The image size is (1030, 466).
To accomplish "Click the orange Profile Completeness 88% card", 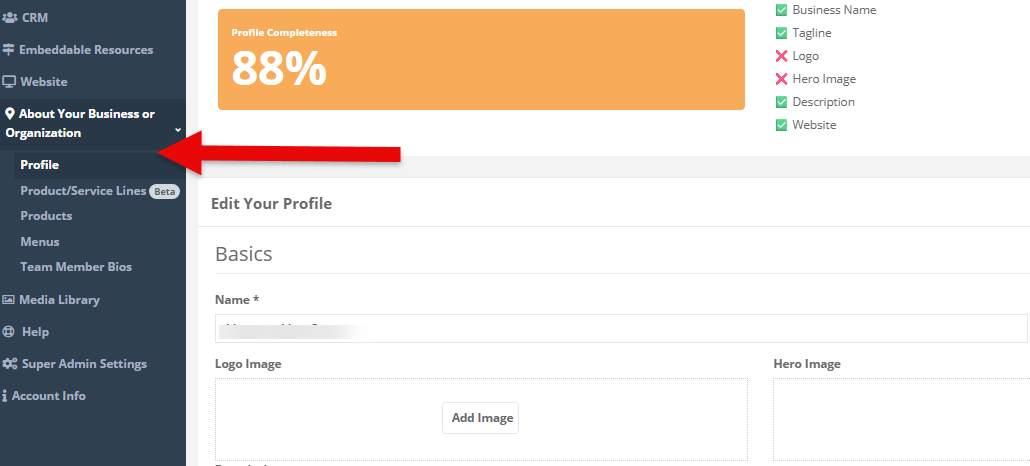I will (481, 59).
